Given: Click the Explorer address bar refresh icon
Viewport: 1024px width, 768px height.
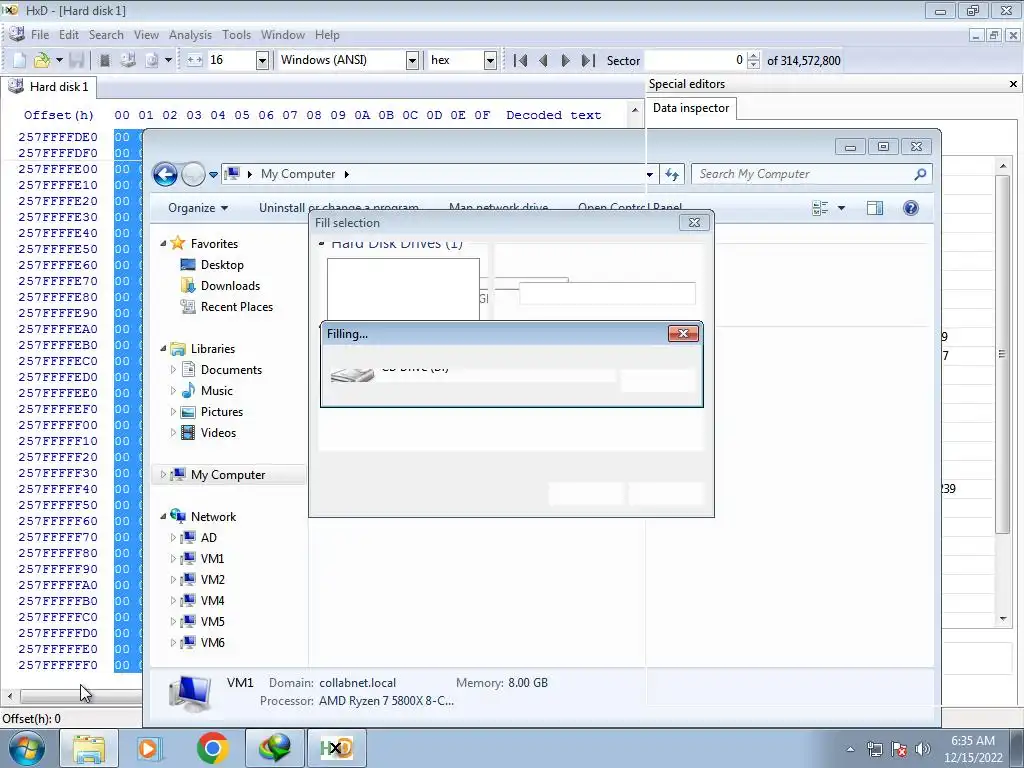Looking at the screenshot, I should 672,174.
